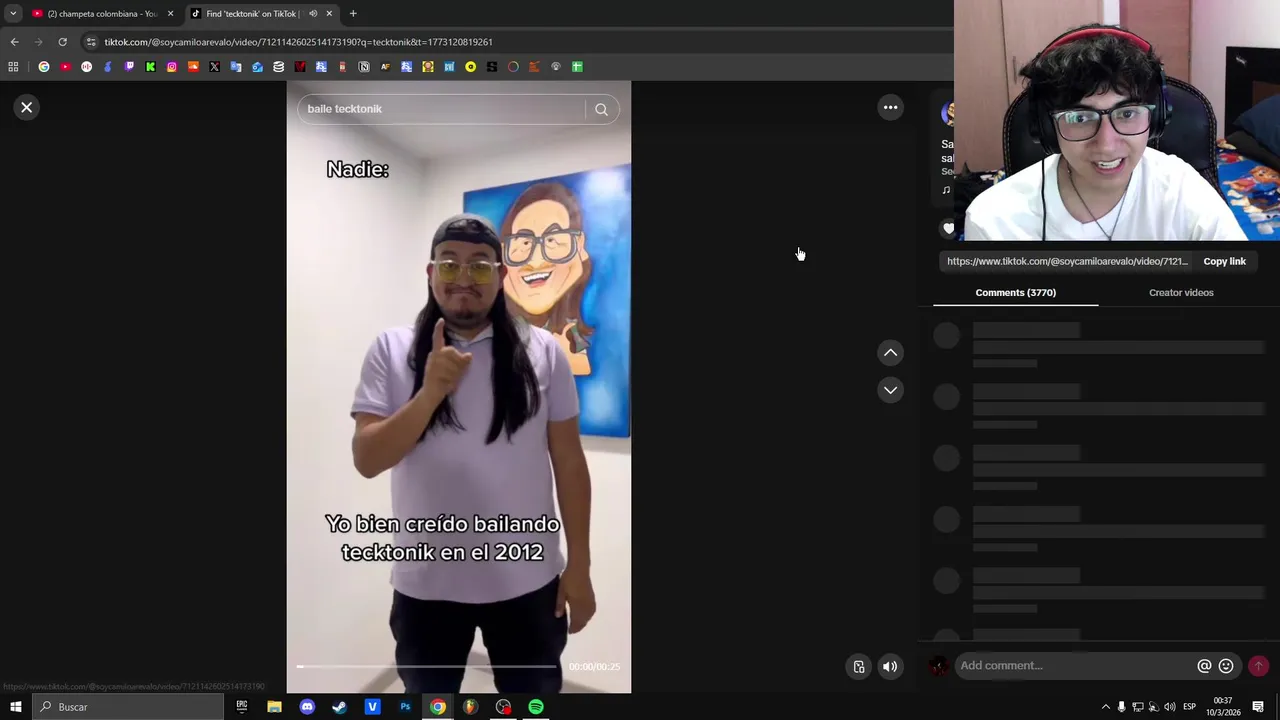Open the tab search dropdown arrow
This screenshot has height=720, width=1280.
tap(13, 14)
